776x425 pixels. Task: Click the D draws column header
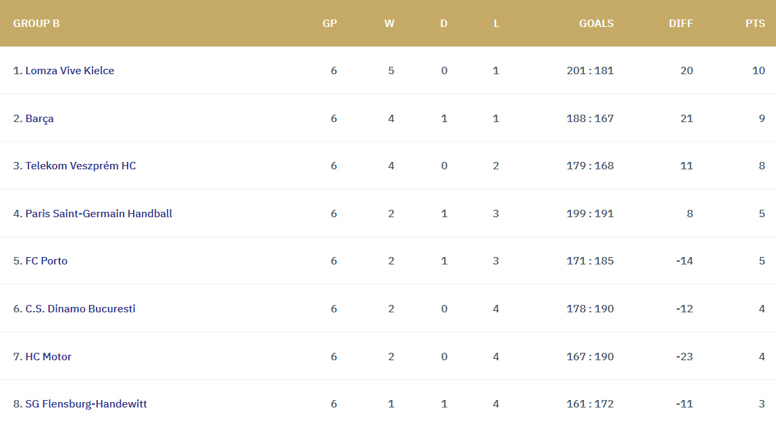(444, 23)
